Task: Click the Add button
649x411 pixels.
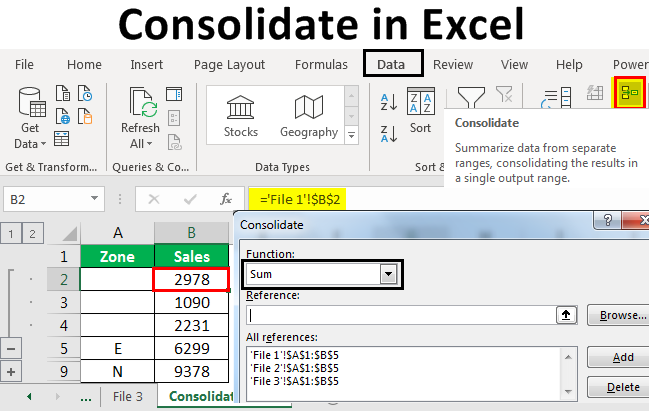Action: [618, 357]
